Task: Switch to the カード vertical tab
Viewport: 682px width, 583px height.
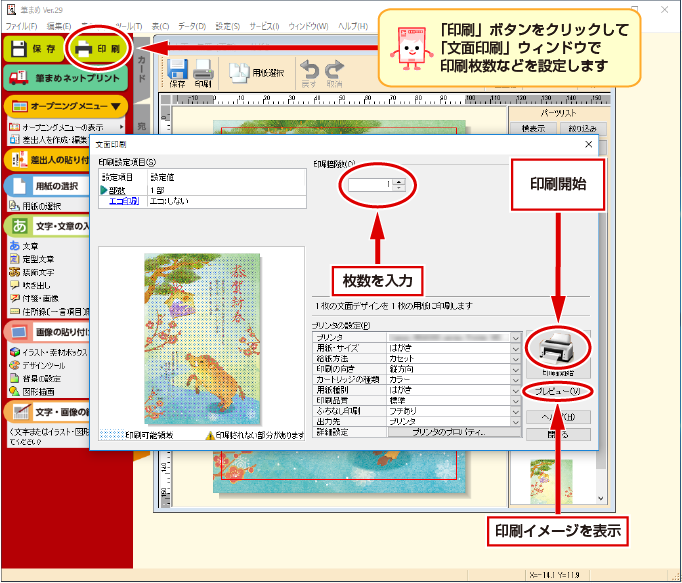Action: pos(141,69)
